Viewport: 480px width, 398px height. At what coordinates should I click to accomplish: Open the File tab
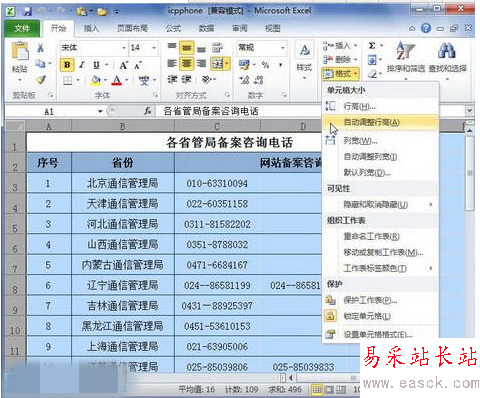click(x=22, y=28)
